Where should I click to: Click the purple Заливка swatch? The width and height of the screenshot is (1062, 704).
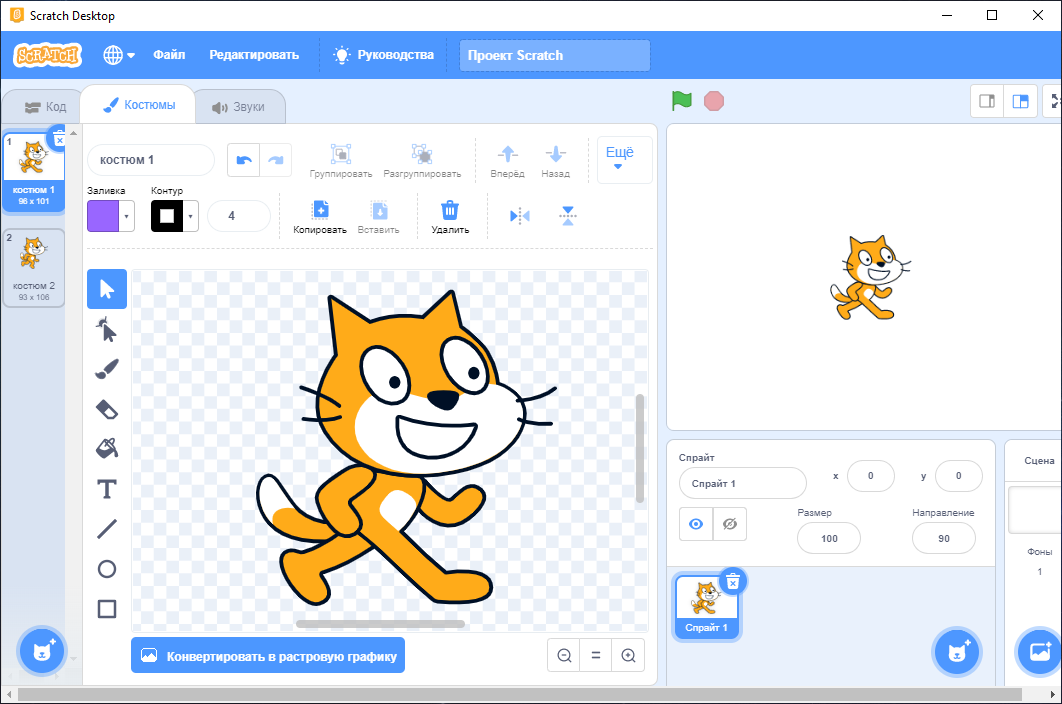coord(103,217)
